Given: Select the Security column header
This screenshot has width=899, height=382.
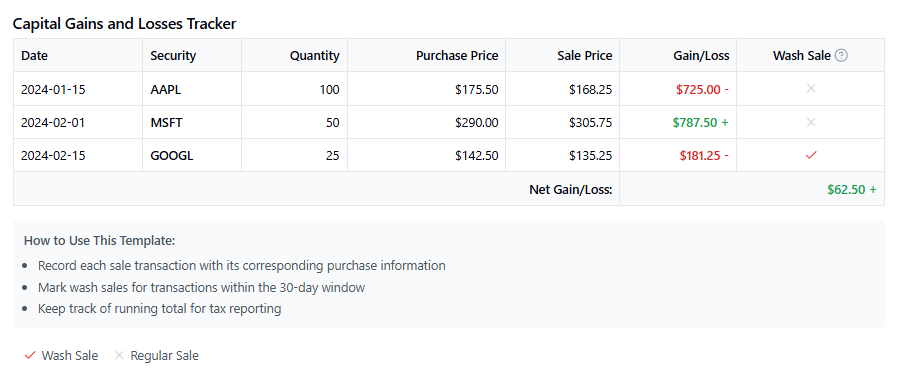Looking at the screenshot, I should click(x=192, y=56).
